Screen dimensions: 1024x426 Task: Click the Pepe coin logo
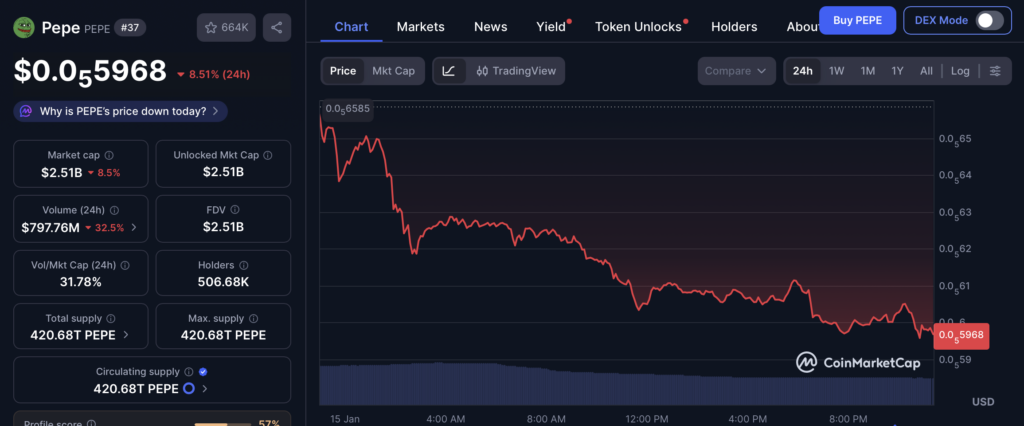click(x=24, y=28)
